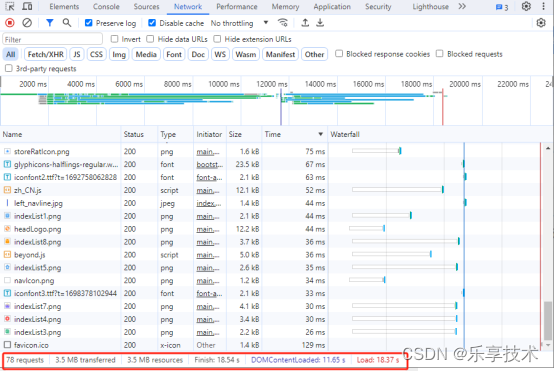
Task: Click script icon beside beyond.js
Action: click(7, 255)
